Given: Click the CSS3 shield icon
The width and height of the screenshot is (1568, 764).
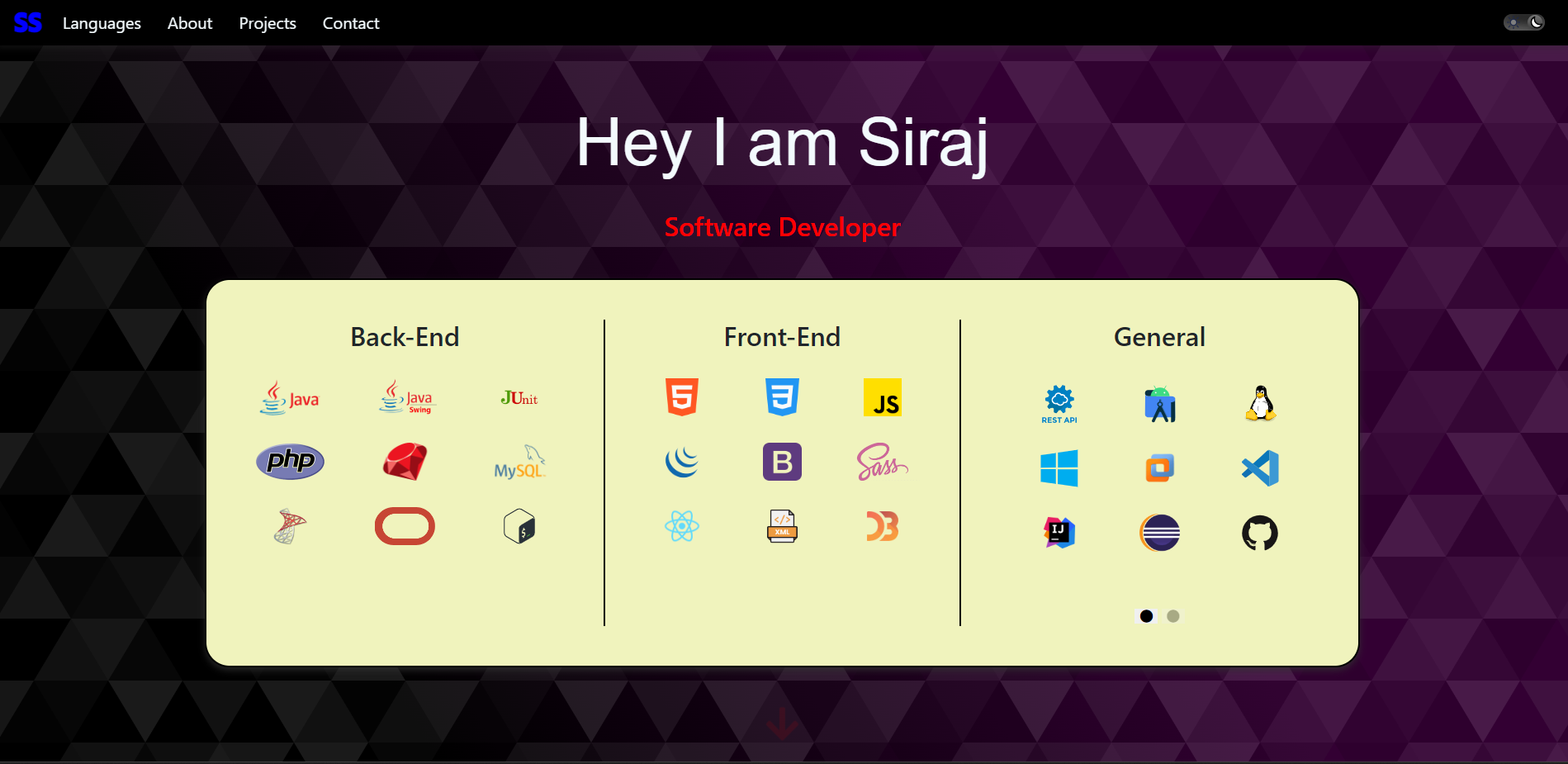Looking at the screenshot, I should 782,397.
